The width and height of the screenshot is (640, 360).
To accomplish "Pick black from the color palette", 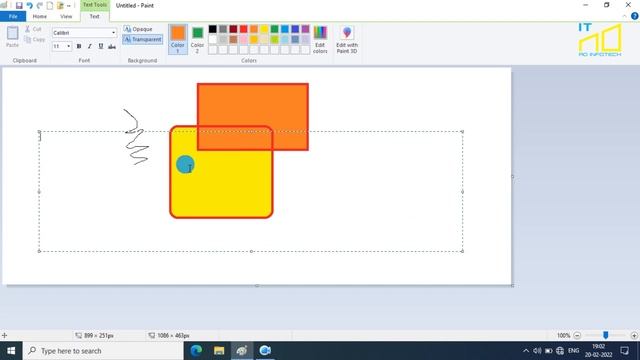I will (213, 29).
